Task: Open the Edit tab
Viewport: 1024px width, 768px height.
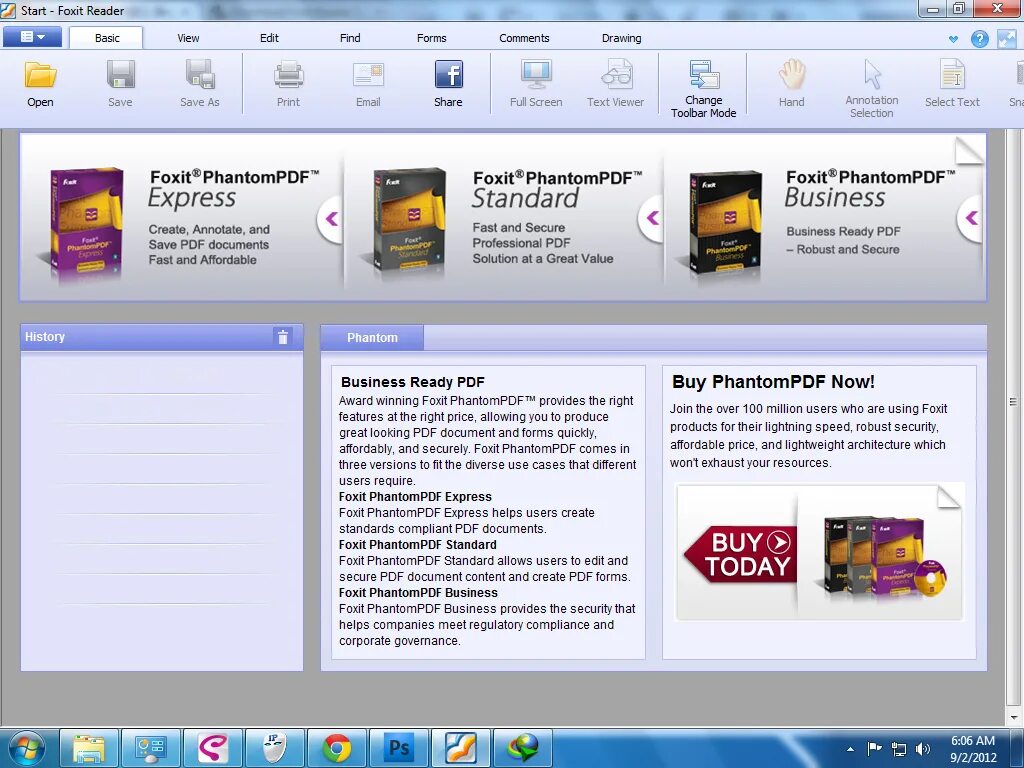Action: (x=269, y=38)
